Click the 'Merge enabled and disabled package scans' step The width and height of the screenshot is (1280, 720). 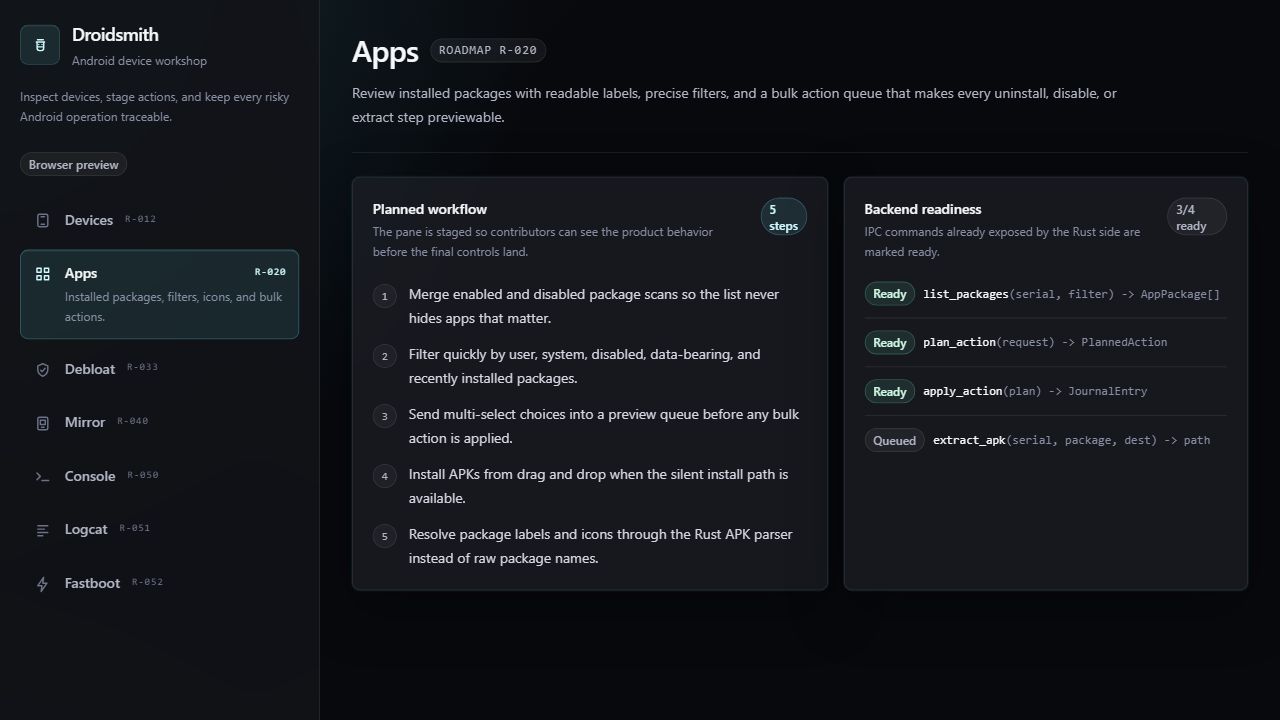click(x=594, y=306)
